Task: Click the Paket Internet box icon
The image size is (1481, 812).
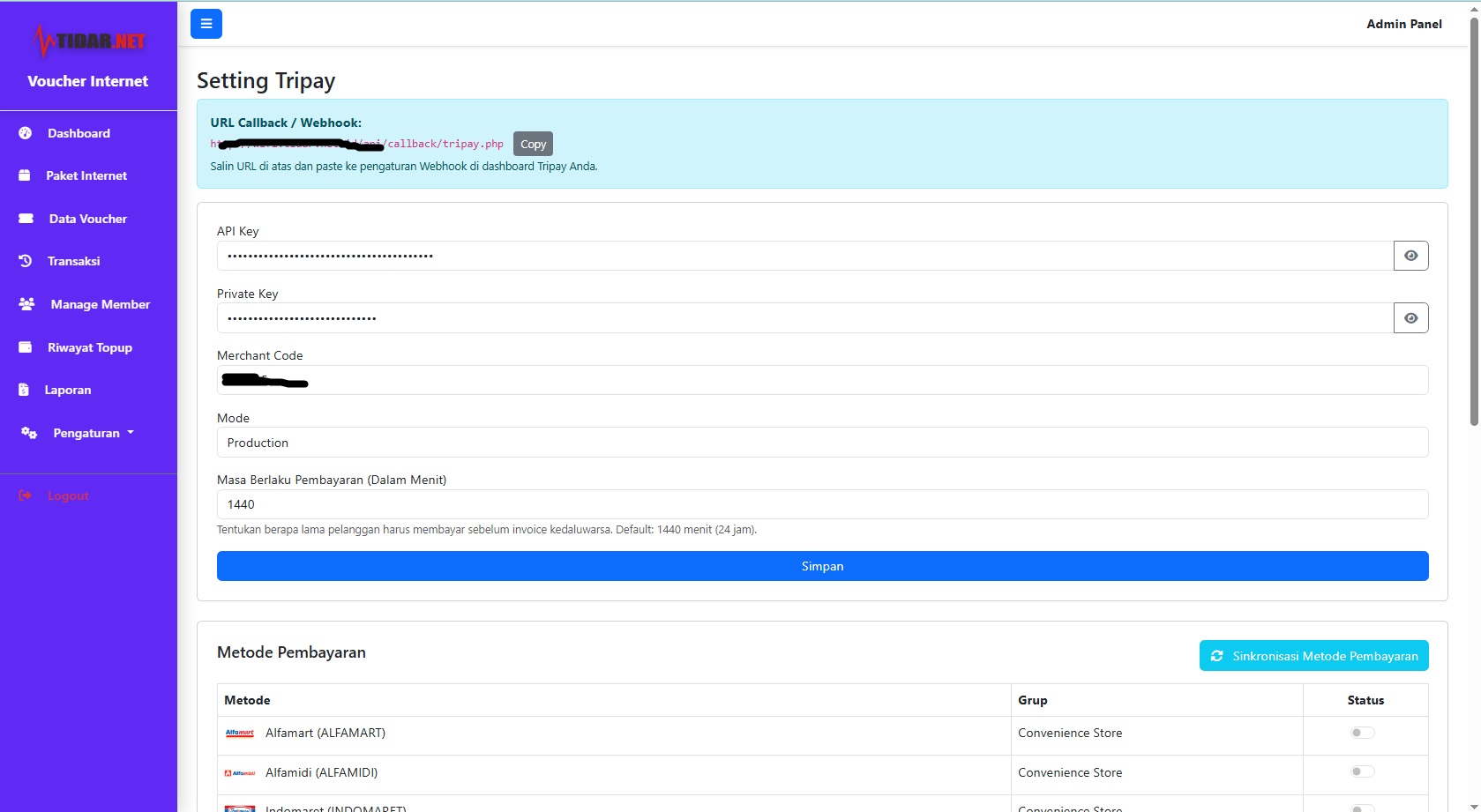Action: (25, 175)
